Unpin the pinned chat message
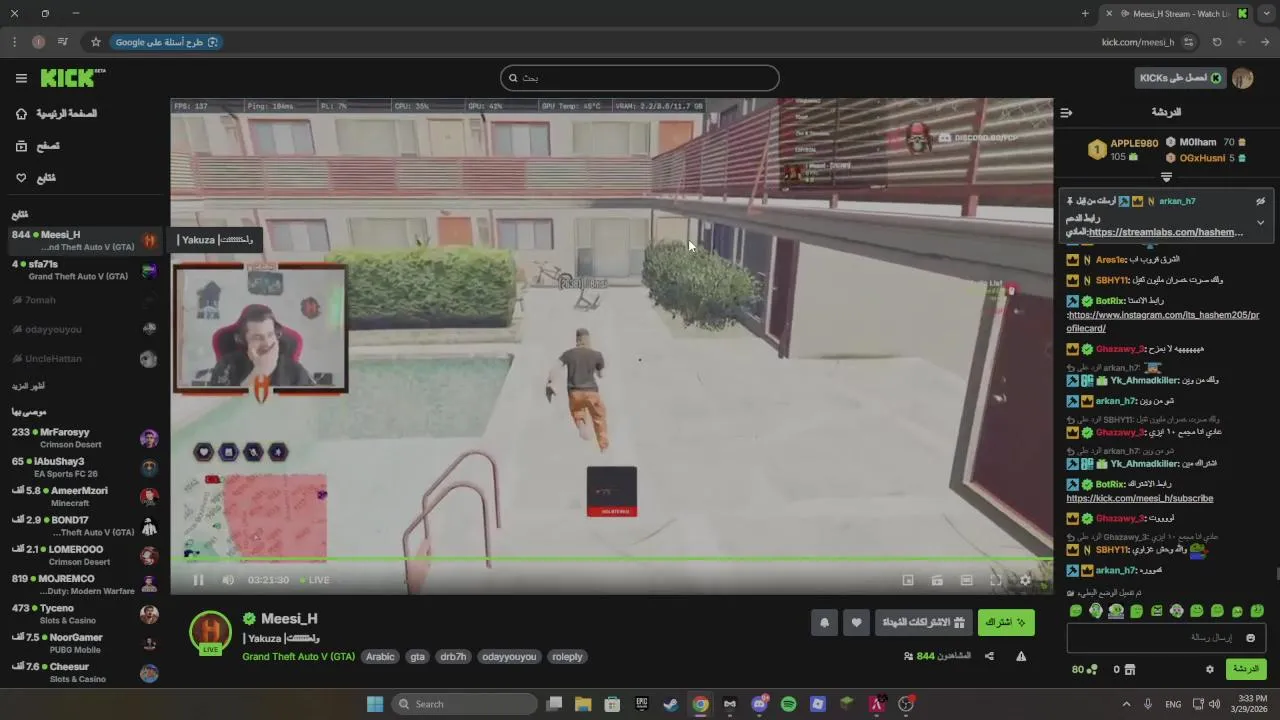The height and width of the screenshot is (720, 1280). coord(1261,201)
